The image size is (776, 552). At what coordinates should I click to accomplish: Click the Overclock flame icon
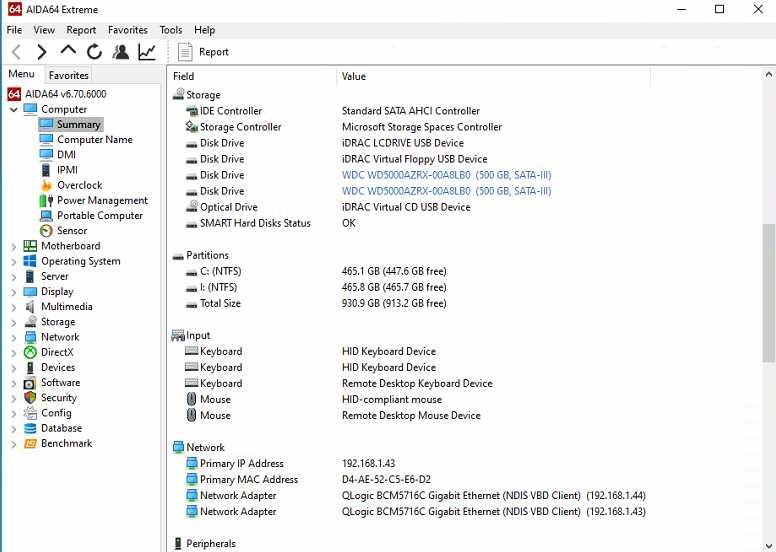tap(46, 185)
